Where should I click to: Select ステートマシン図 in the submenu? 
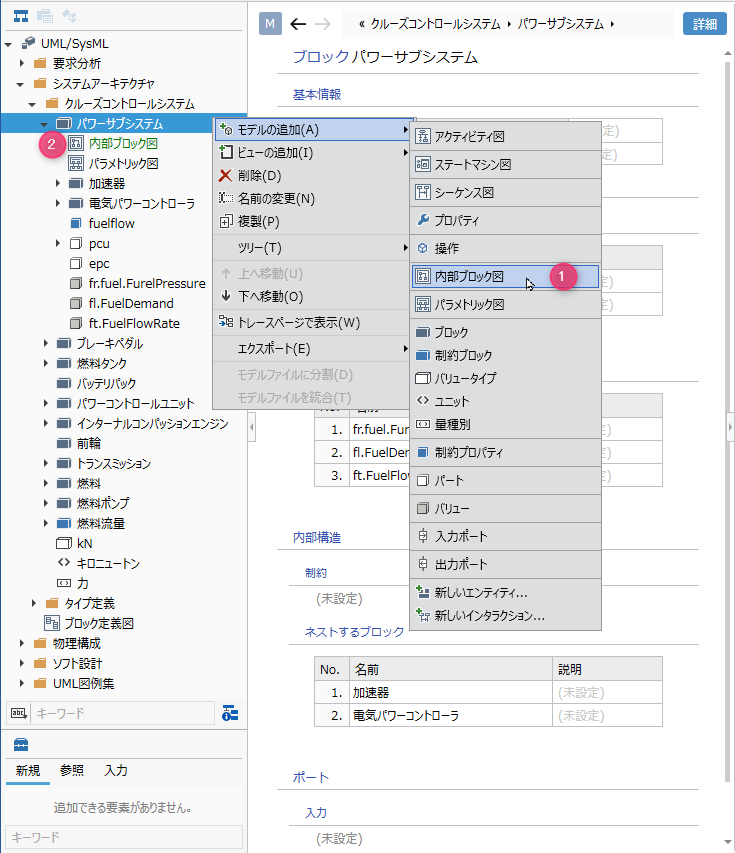click(505, 164)
